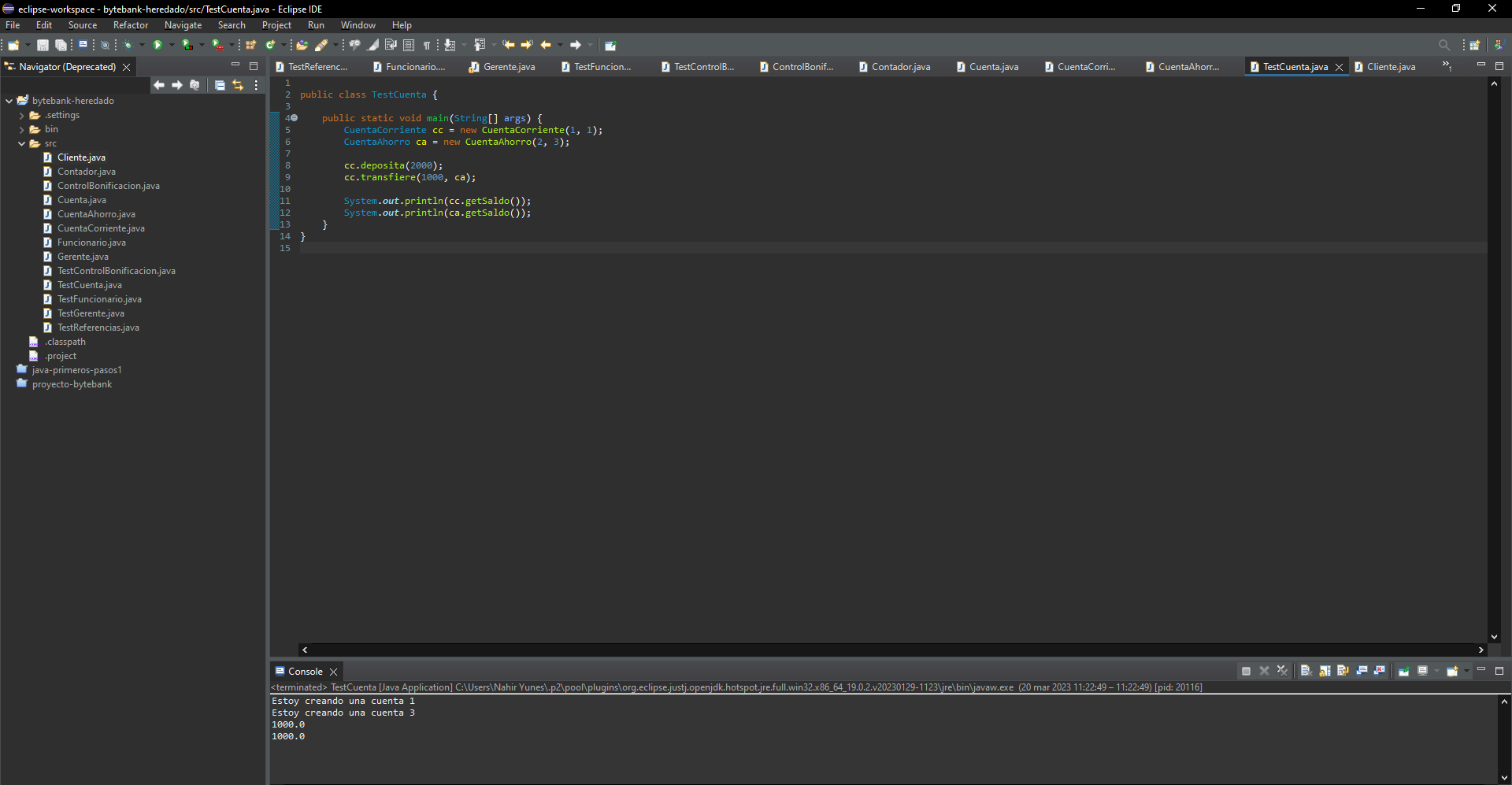
Task: Close the TestCuenta.java tab
Action: 1339,67
